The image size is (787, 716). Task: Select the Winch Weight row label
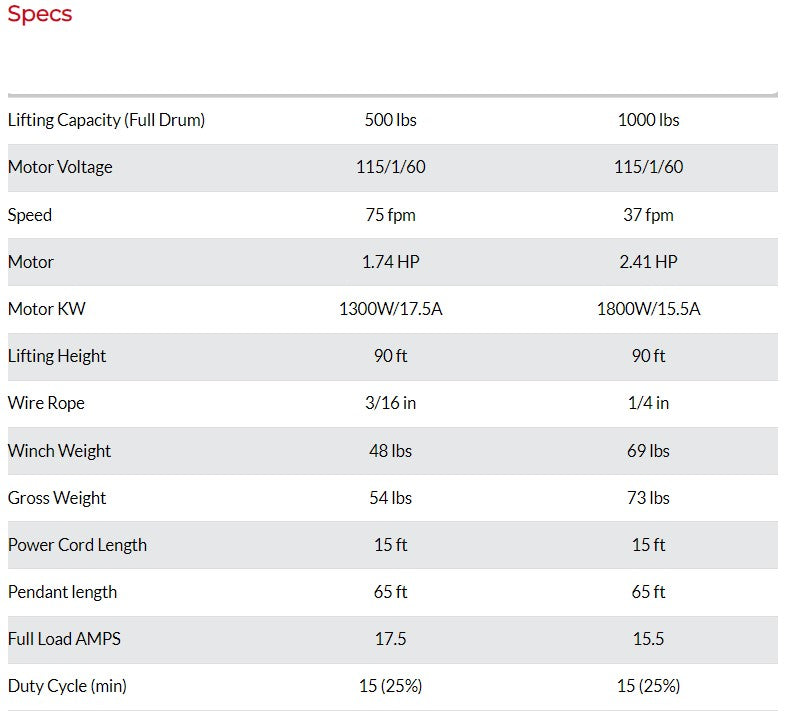point(59,451)
